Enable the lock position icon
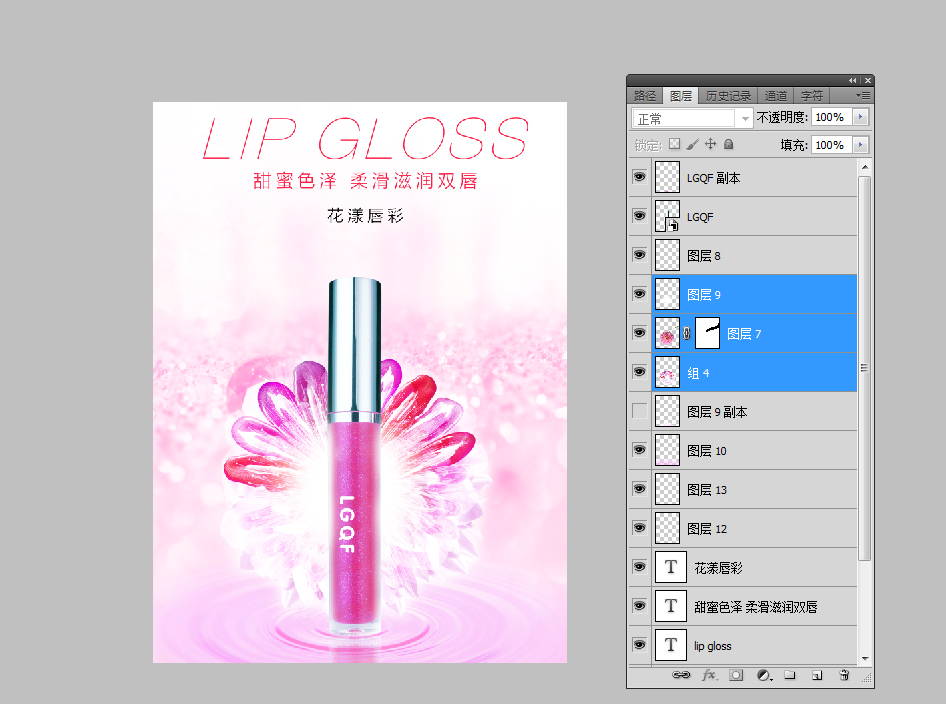Screen dimensions: 946x704 pyautogui.click(x=711, y=144)
